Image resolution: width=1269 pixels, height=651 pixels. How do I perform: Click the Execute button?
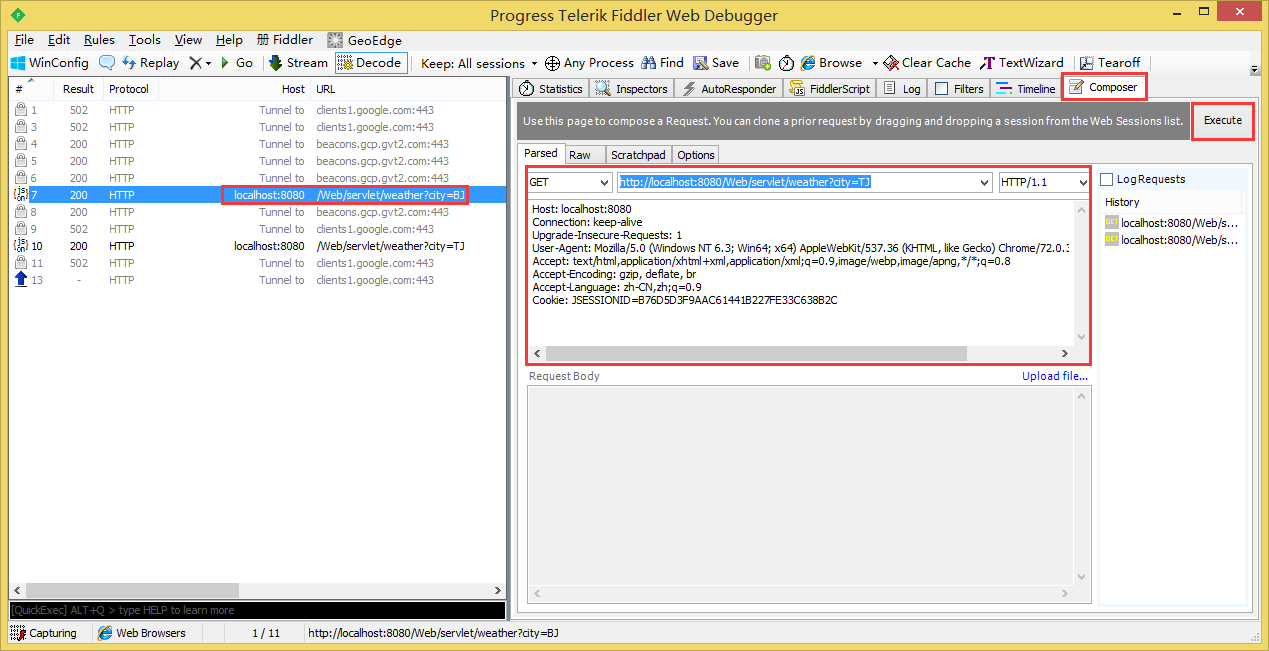click(x=1223, y=120)
